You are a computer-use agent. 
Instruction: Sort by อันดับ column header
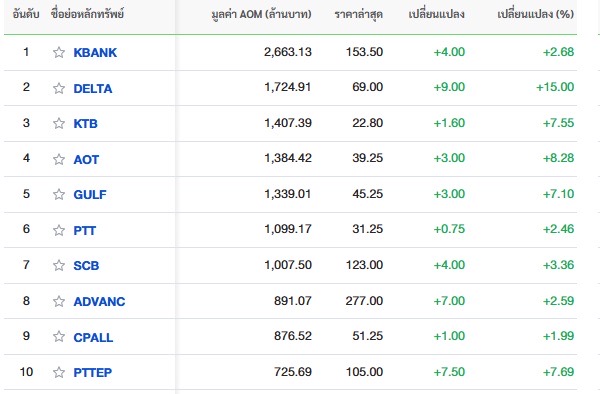26,15
